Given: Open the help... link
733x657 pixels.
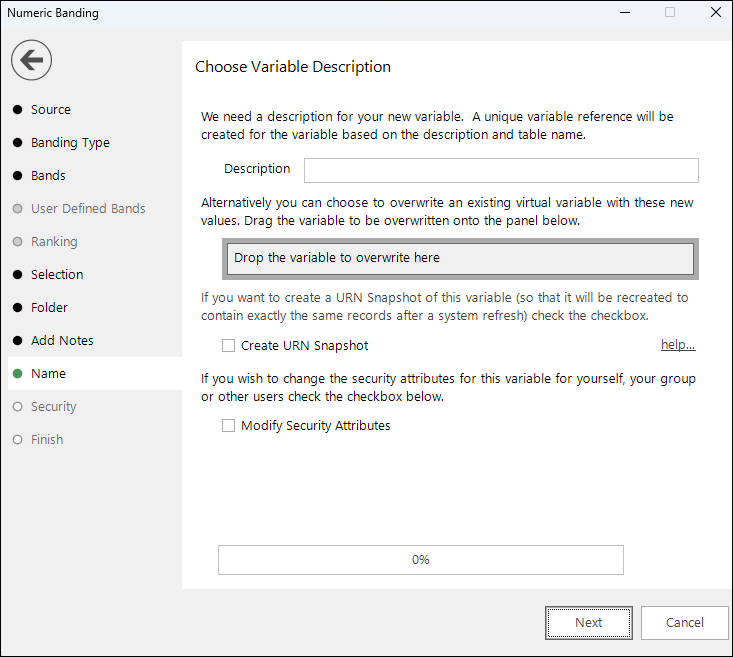Looking at the screenshot, I should click(678, 345).
